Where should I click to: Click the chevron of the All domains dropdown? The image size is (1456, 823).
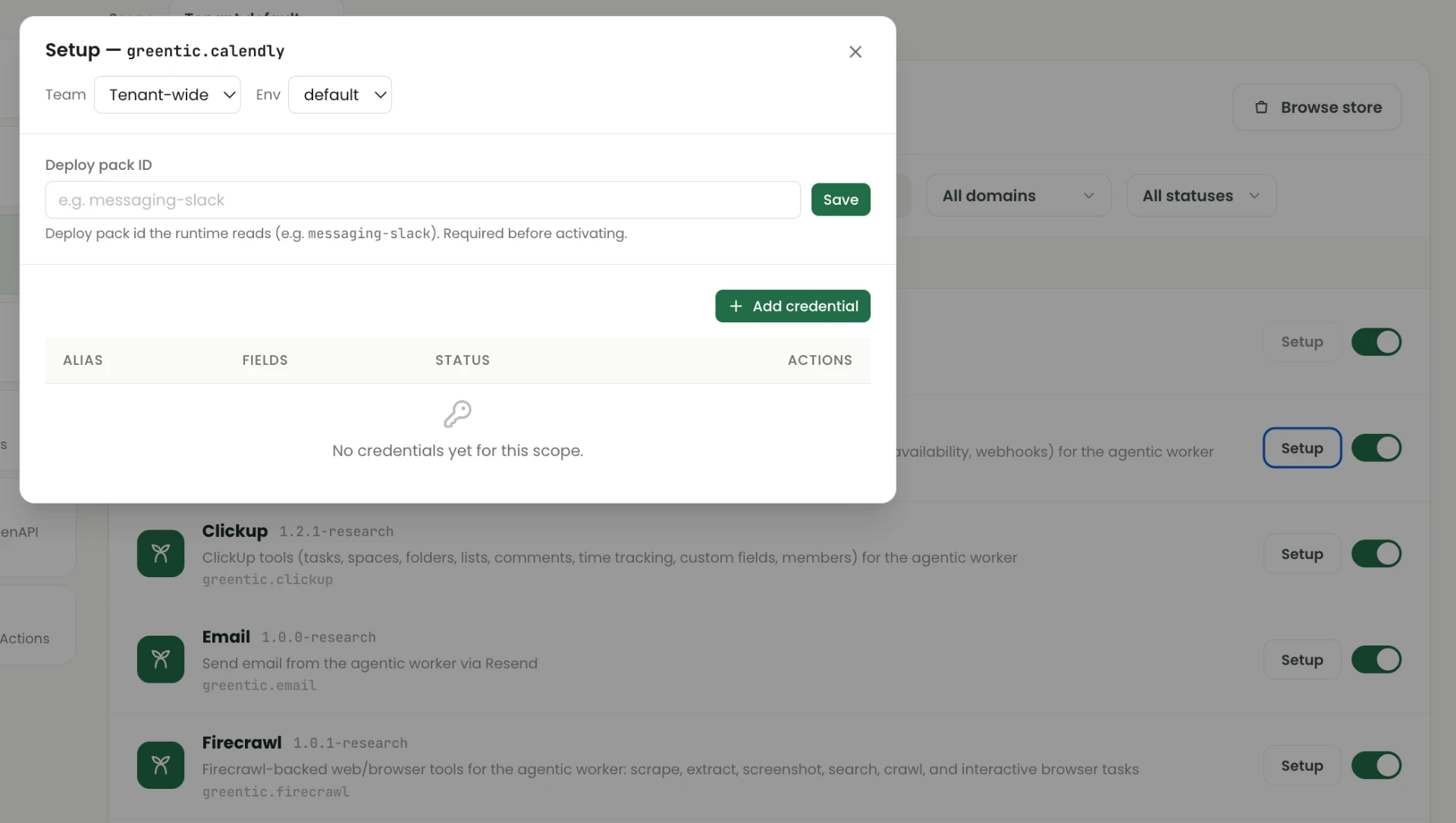point(1089,196)
